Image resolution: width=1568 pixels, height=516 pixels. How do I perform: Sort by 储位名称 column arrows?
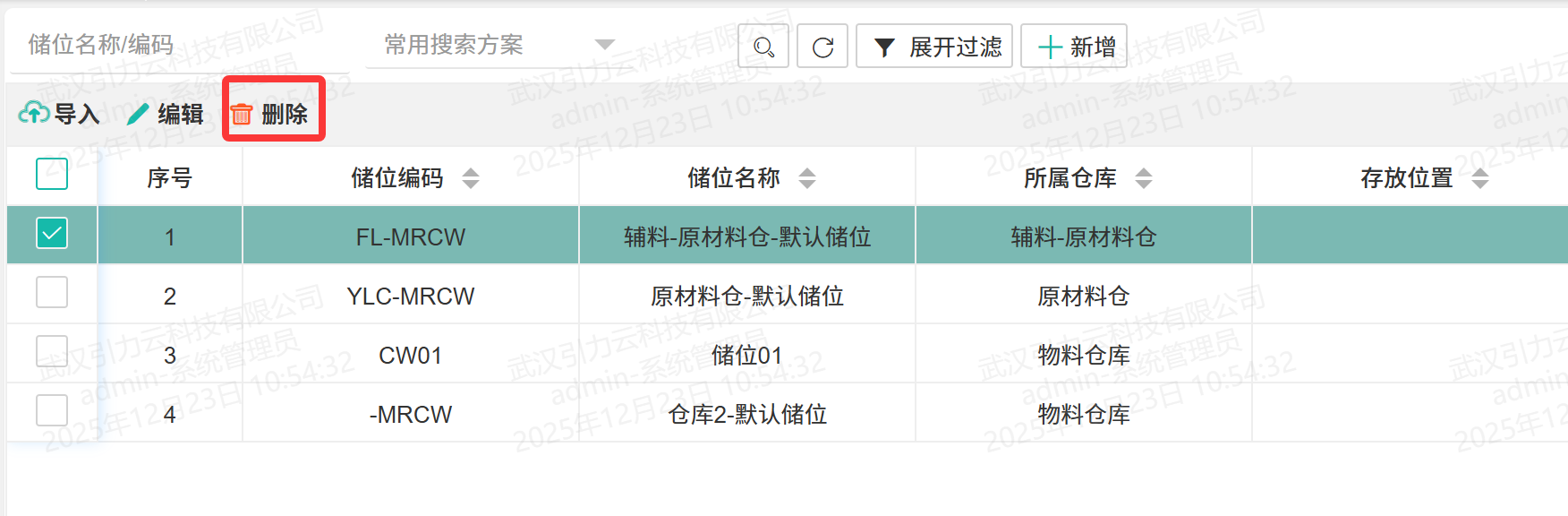click(x=807, y=178)
